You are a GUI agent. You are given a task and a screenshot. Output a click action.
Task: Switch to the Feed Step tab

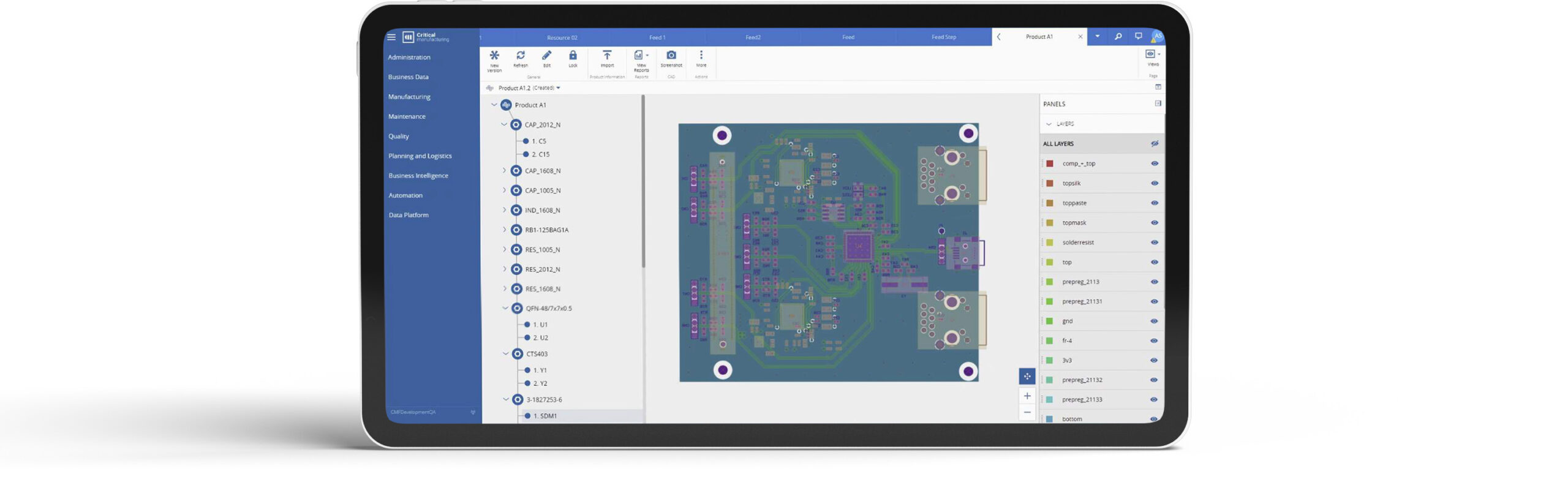(943, 37)
